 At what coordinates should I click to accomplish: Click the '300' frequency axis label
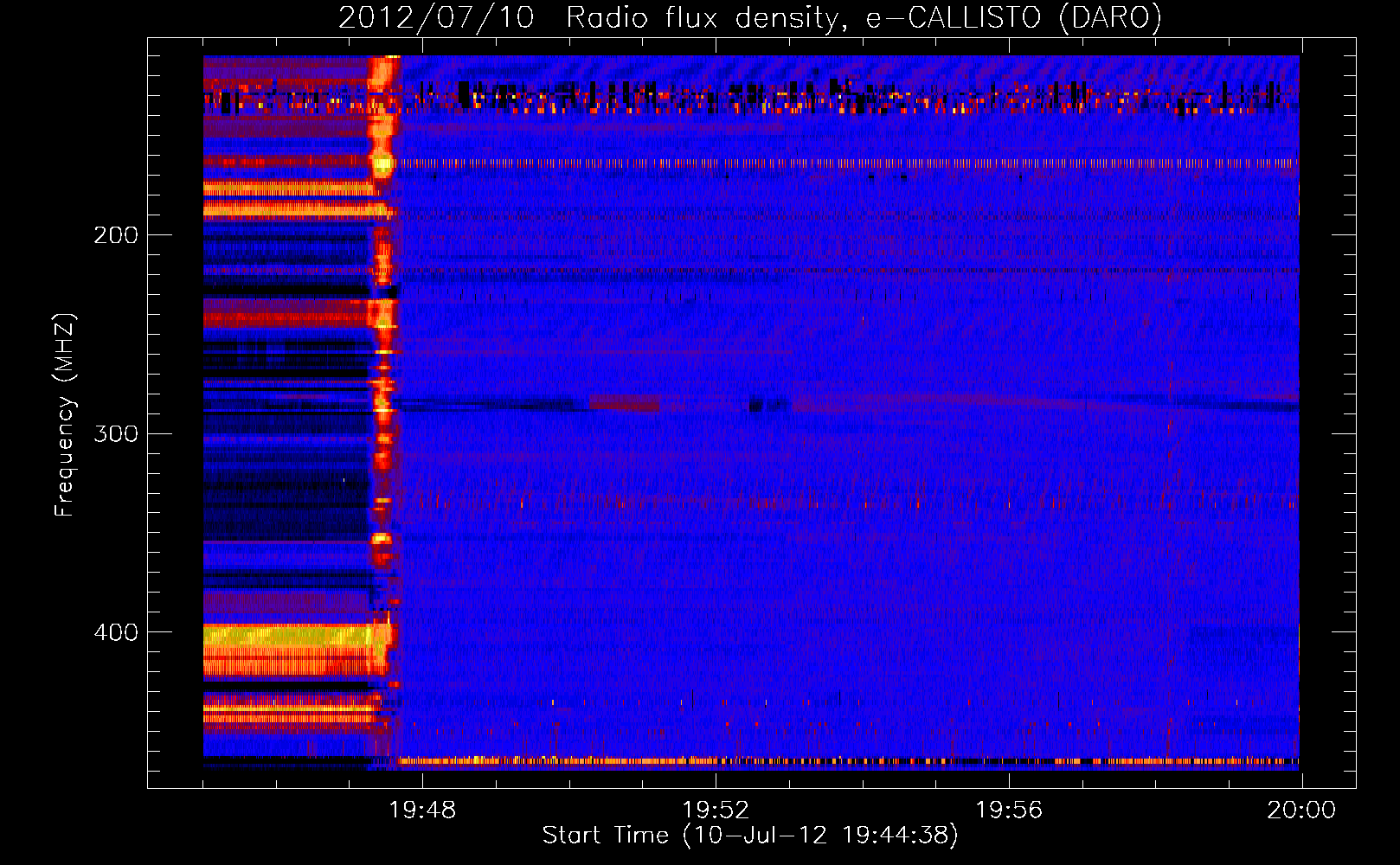pos(116,433)
